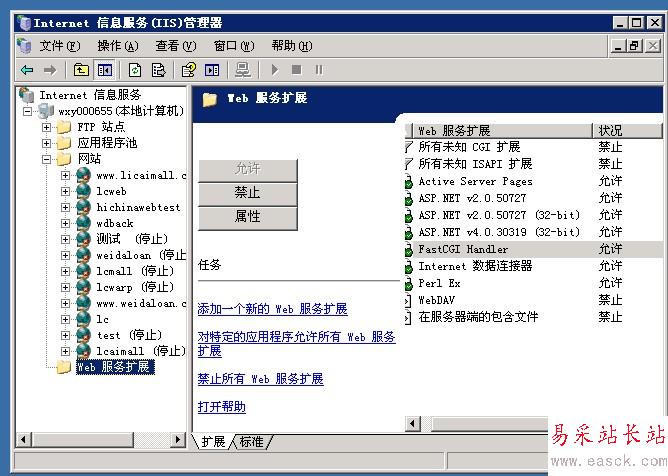Viewport: 668px width, 476px height.
Task: Click the 网站 folder icon
Action: (x=64, y=159)
